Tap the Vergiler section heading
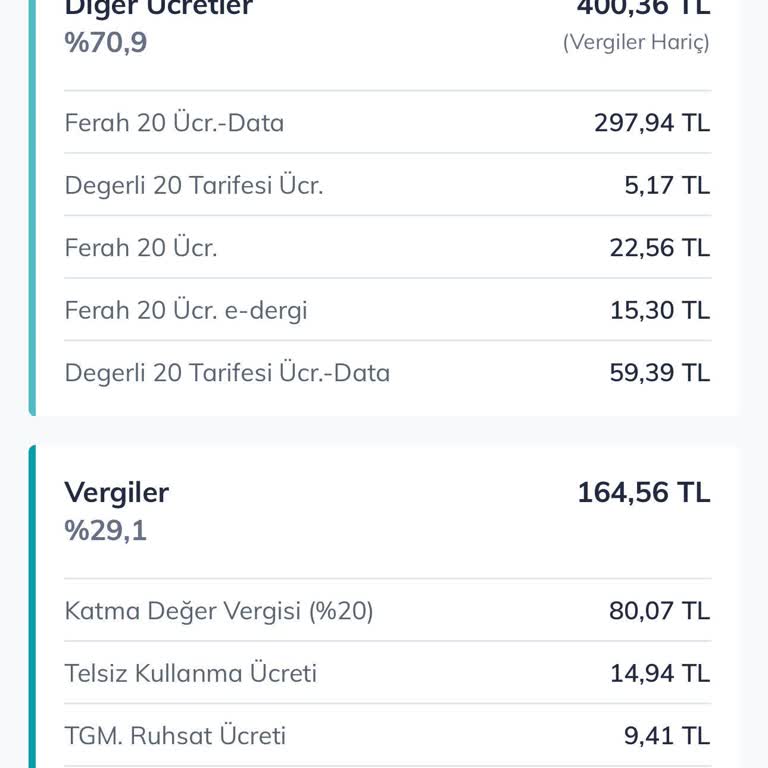This screenshot has height=768, width=768. point(116,492)
